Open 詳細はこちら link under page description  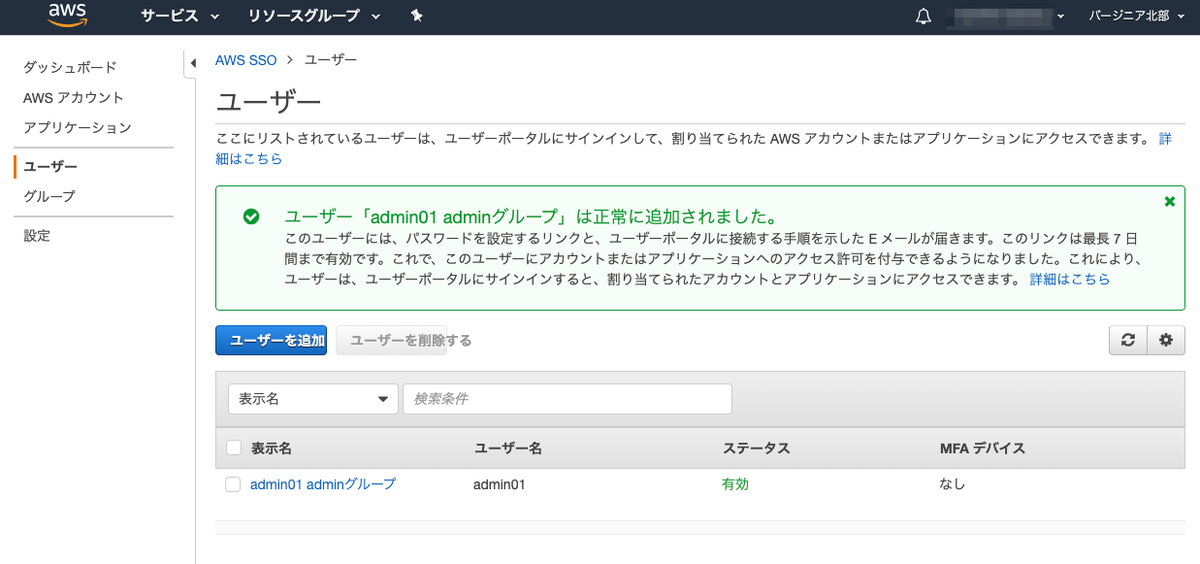(x=249, y=158)
